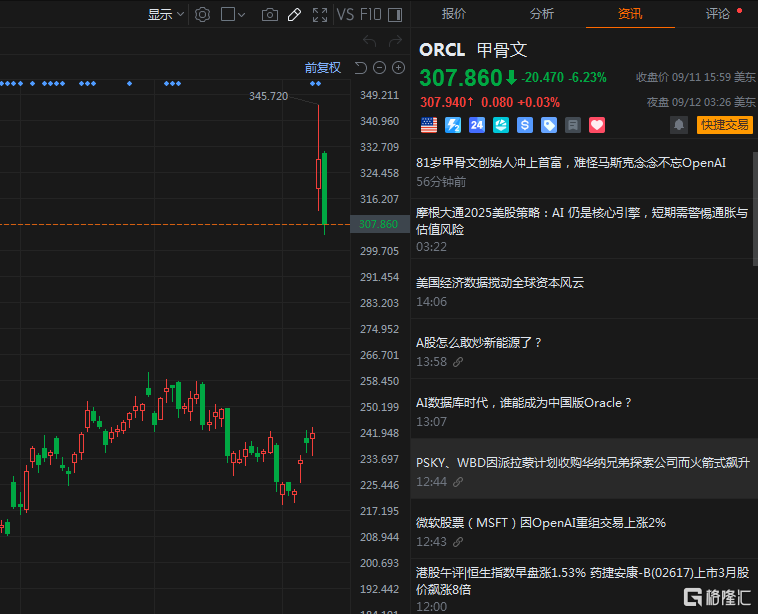Select the 资讯 news tab

[630, 14]
